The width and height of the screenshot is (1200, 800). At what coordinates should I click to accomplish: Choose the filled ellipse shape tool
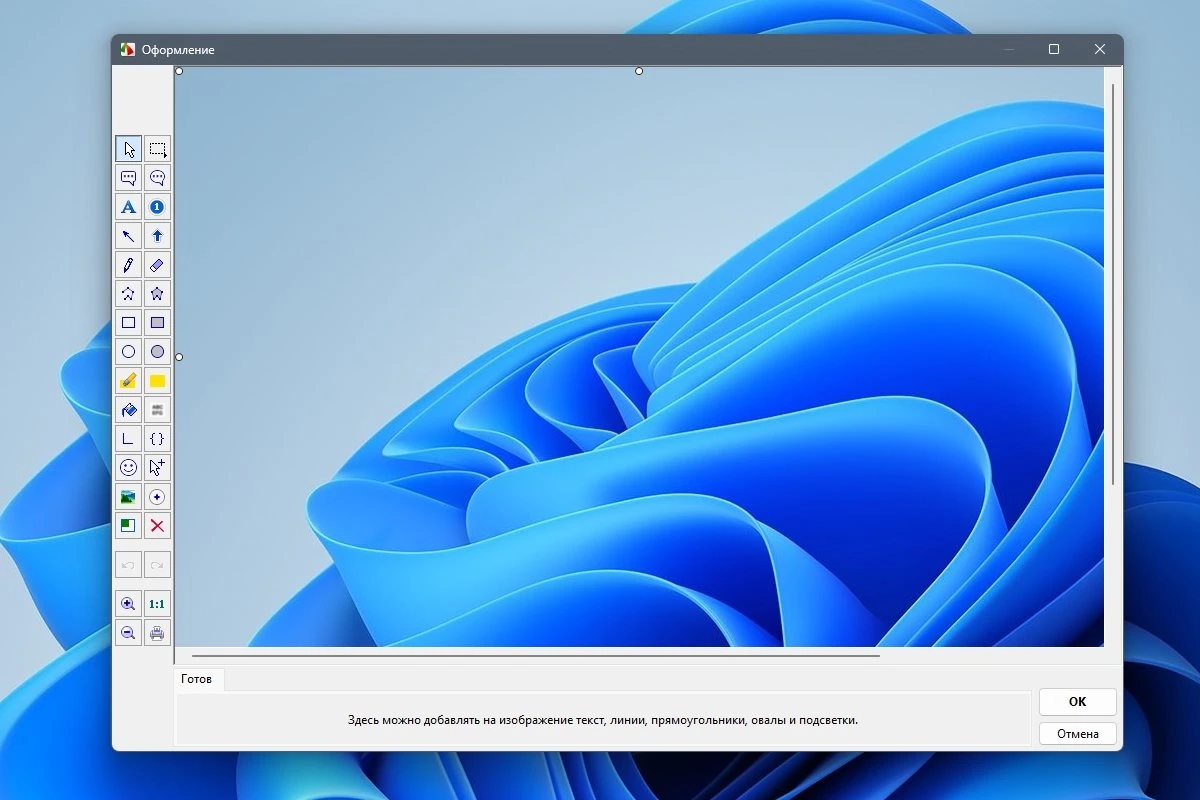[157, 352]
